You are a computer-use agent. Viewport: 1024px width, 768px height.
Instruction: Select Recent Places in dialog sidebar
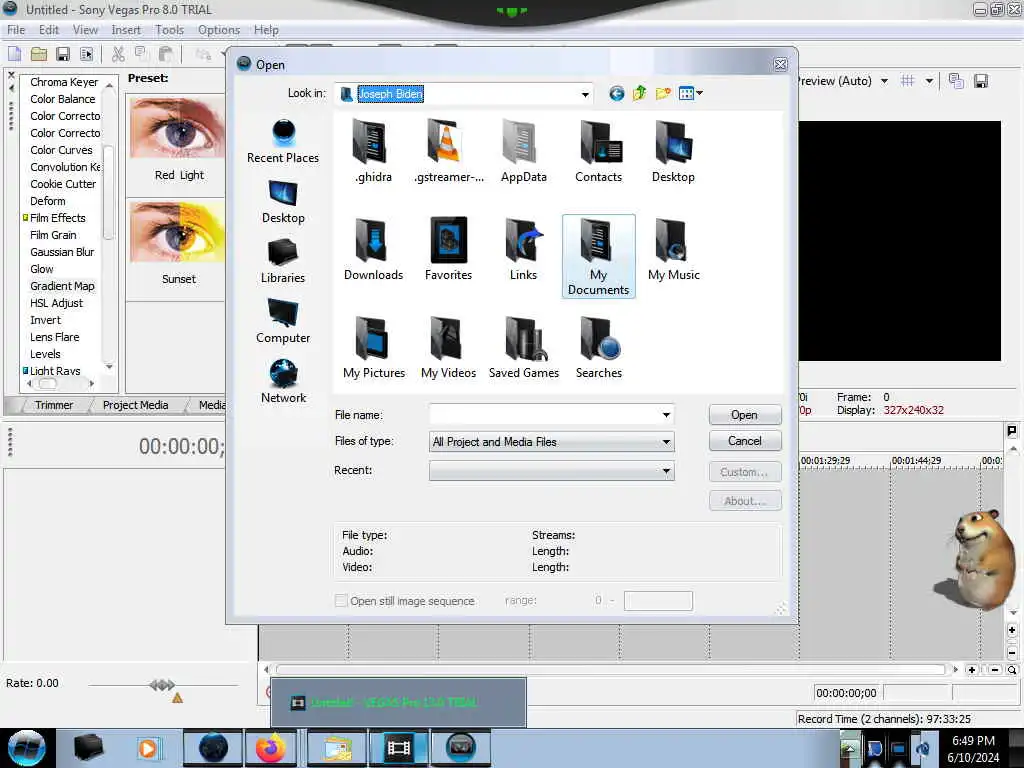pos(283,141)
